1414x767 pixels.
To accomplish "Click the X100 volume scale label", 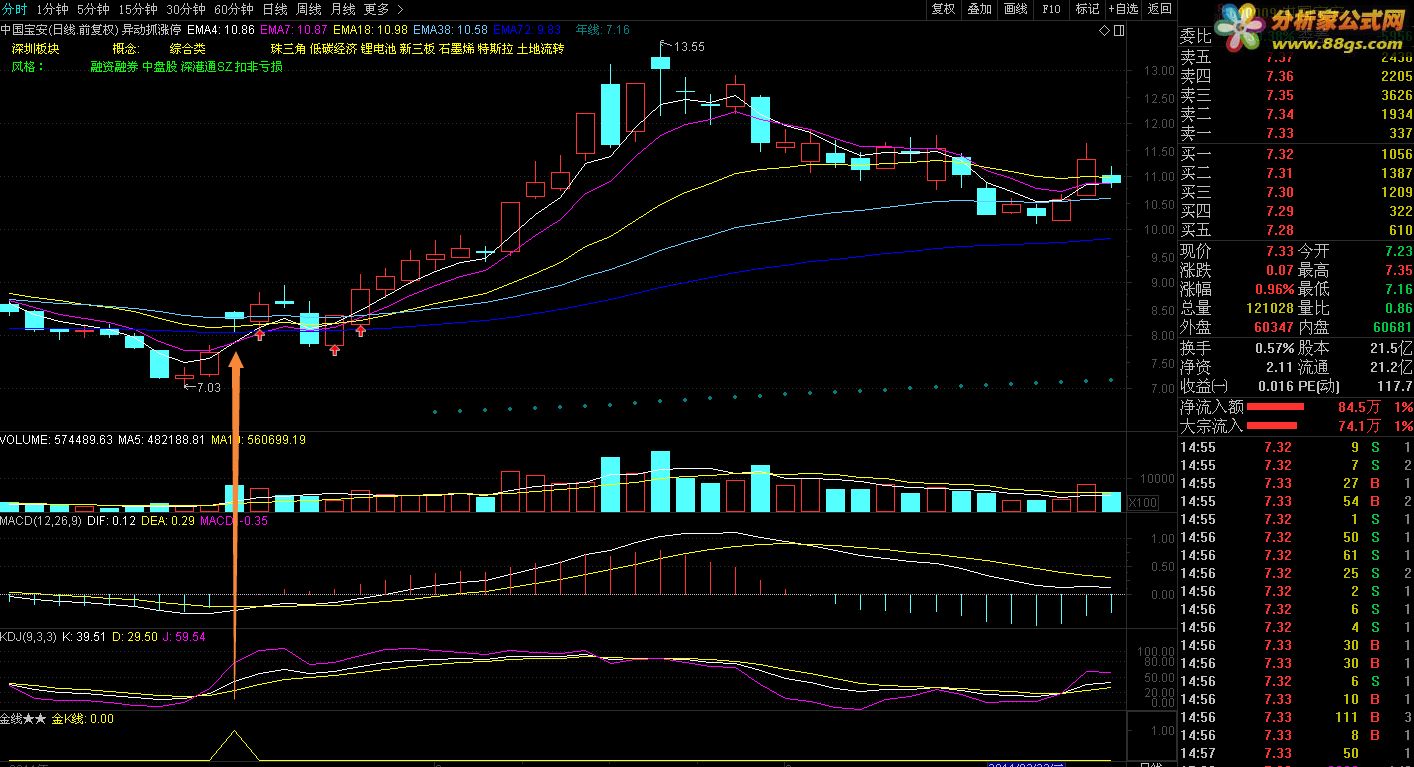I will point(1142,502).
